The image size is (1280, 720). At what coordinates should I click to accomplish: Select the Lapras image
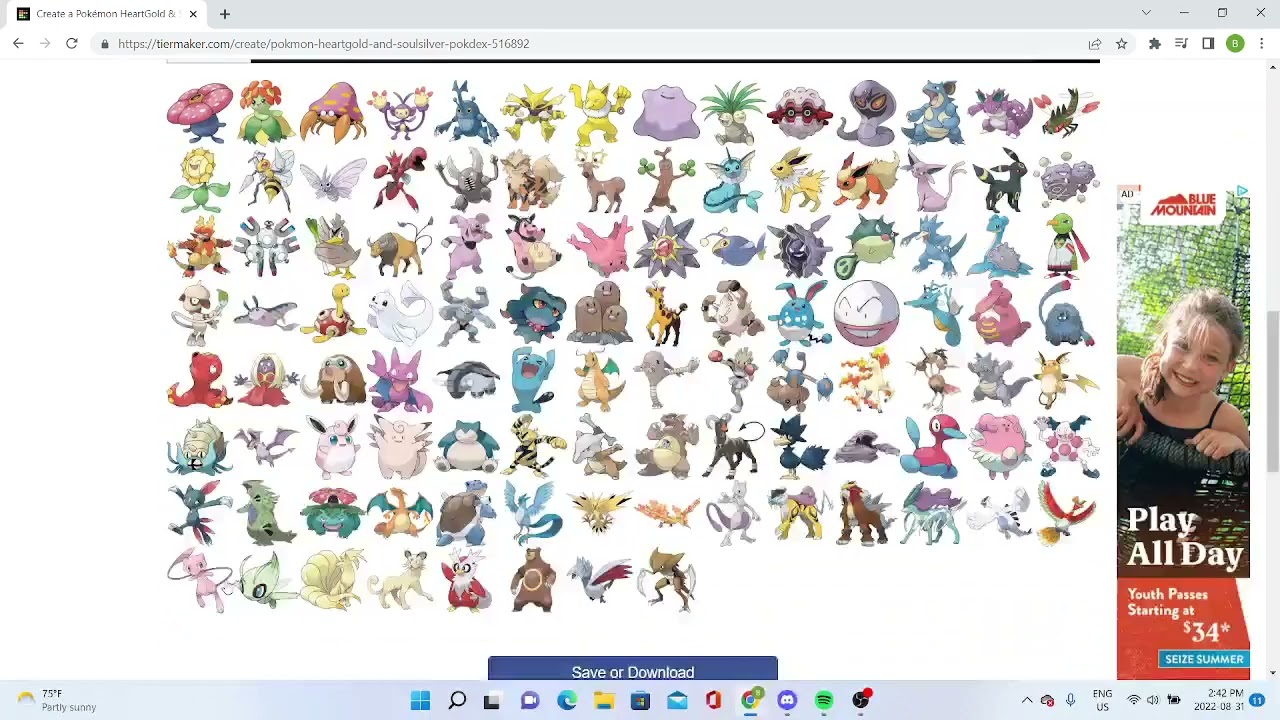pyautogui.click(x=1000, y=246)
